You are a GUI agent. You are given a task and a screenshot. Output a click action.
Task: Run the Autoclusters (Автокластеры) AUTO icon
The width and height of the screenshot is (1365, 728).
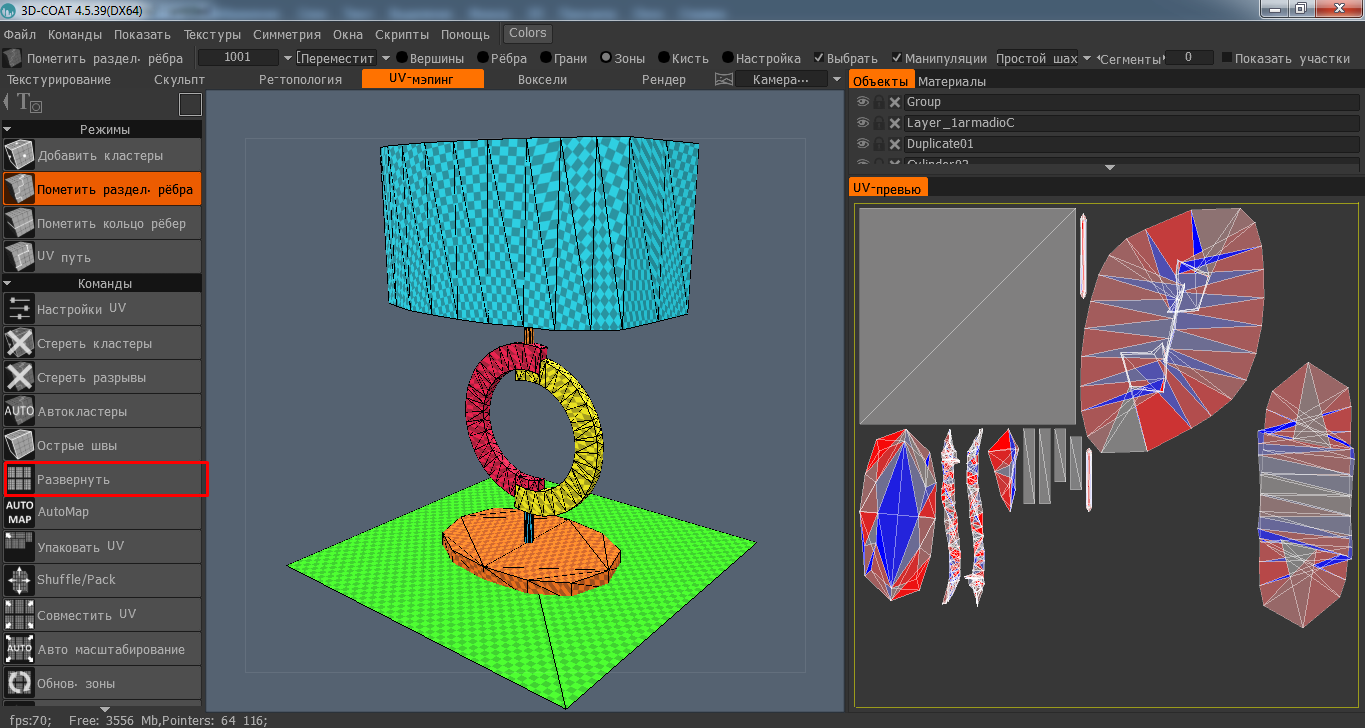19,412
